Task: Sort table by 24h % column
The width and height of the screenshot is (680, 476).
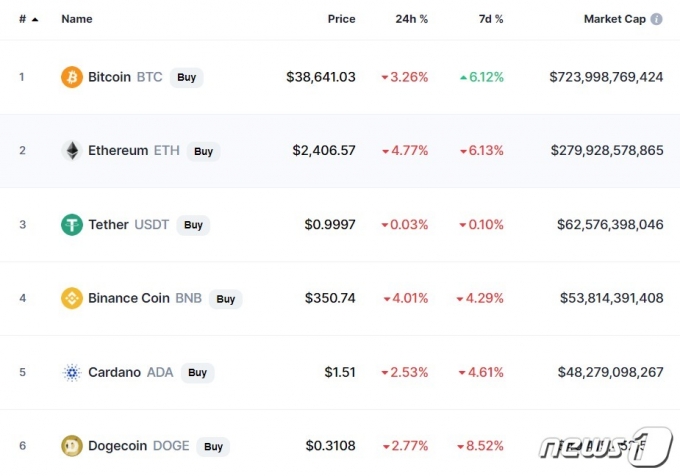Action: pos(412,19)
